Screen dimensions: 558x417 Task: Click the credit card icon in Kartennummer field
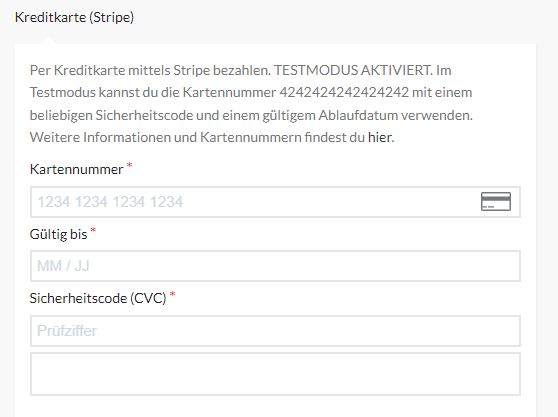pyautogui.click(x=496, y=201)
